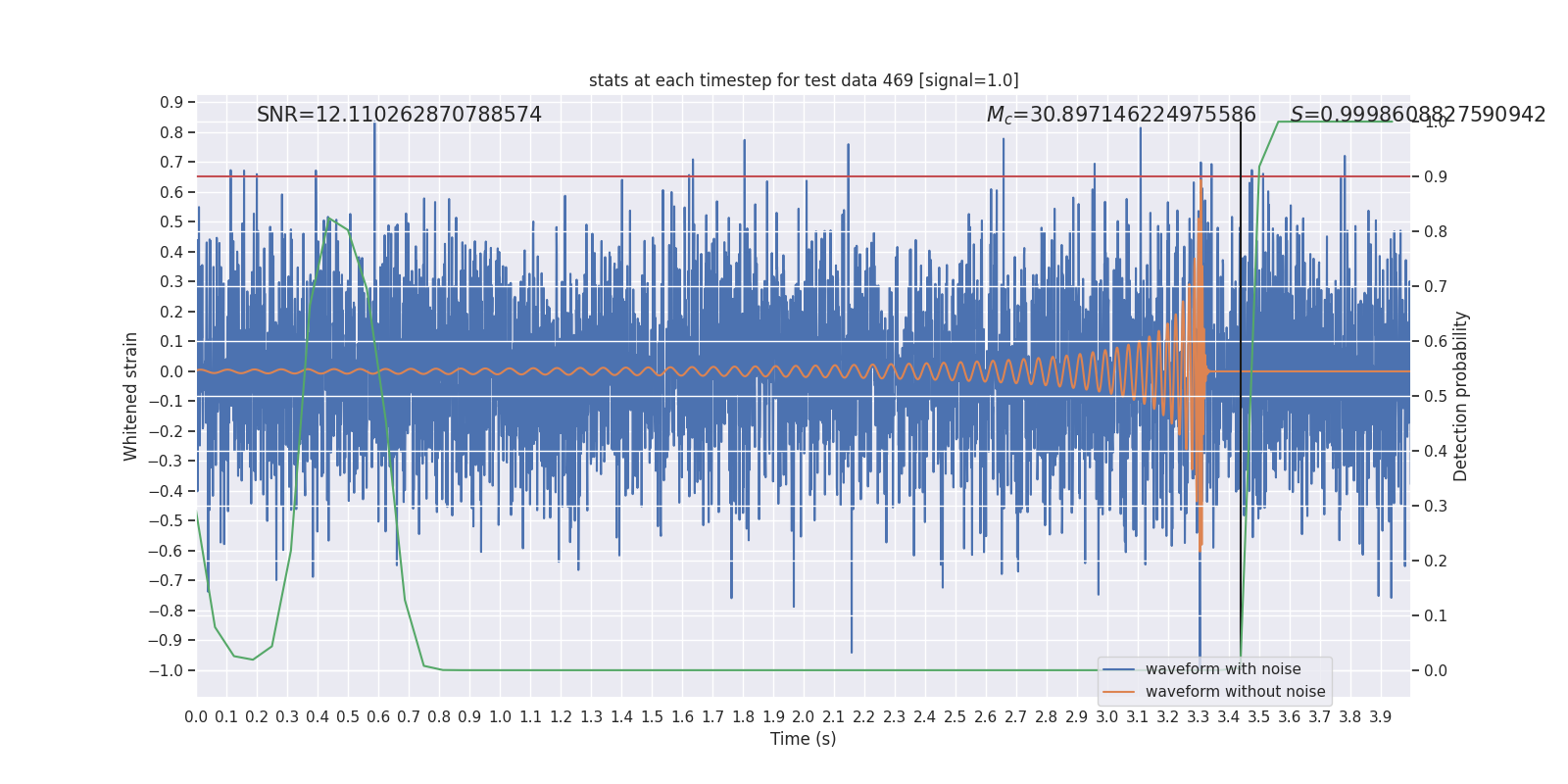Click strain-axis tick label −0.5

166,521
